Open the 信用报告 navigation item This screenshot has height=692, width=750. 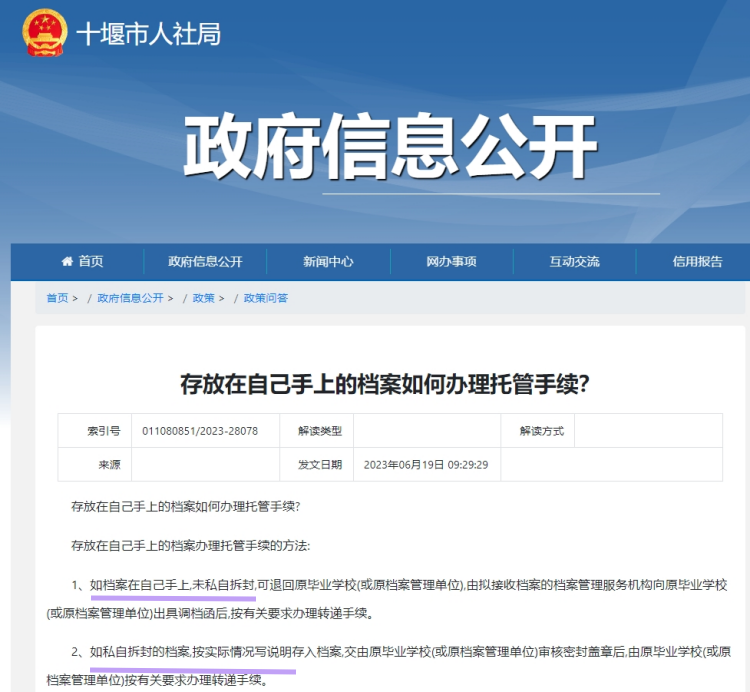697,262
